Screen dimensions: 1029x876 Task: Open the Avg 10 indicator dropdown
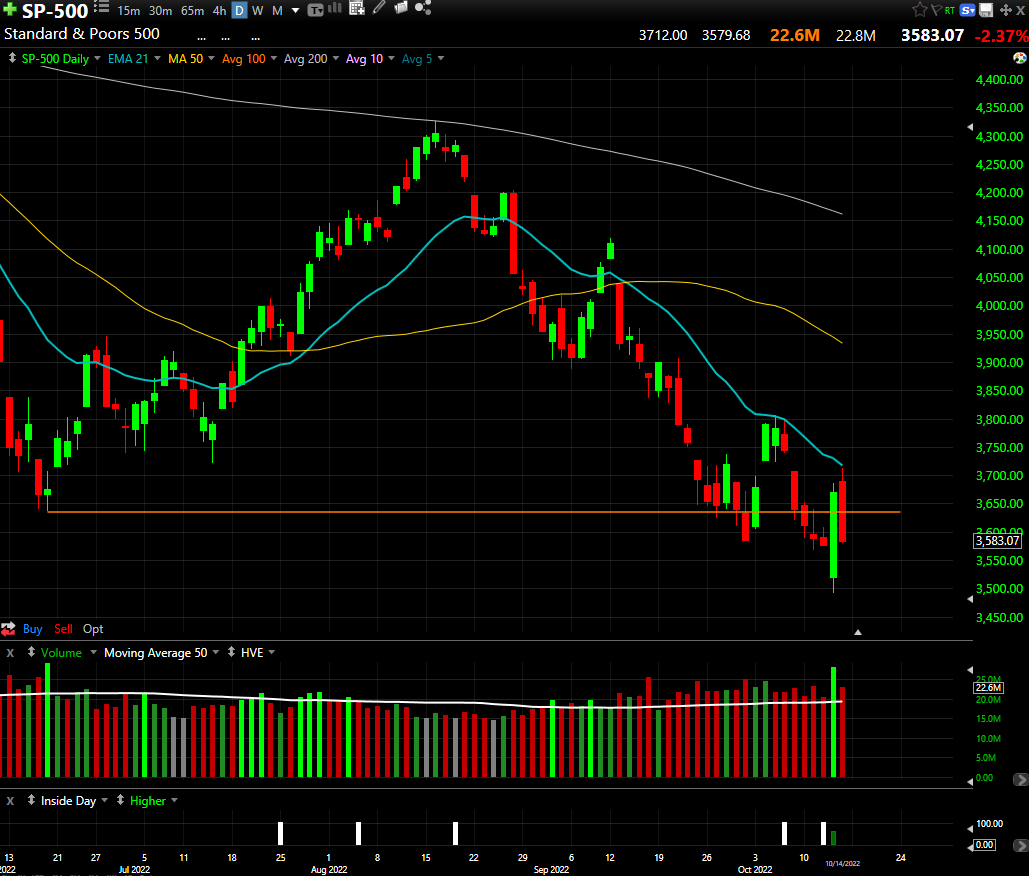point(392,58)
